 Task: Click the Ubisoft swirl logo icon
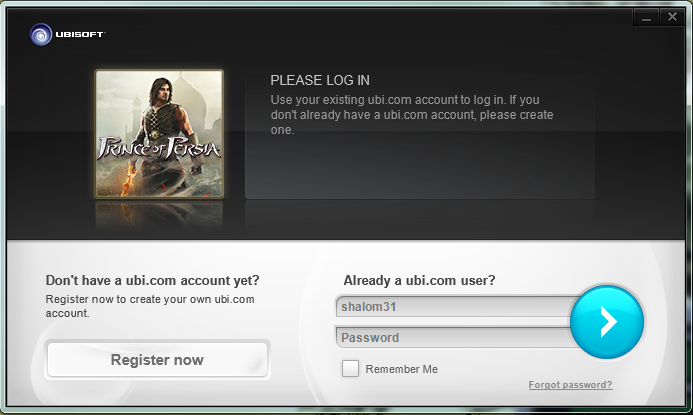click(40, 34)
